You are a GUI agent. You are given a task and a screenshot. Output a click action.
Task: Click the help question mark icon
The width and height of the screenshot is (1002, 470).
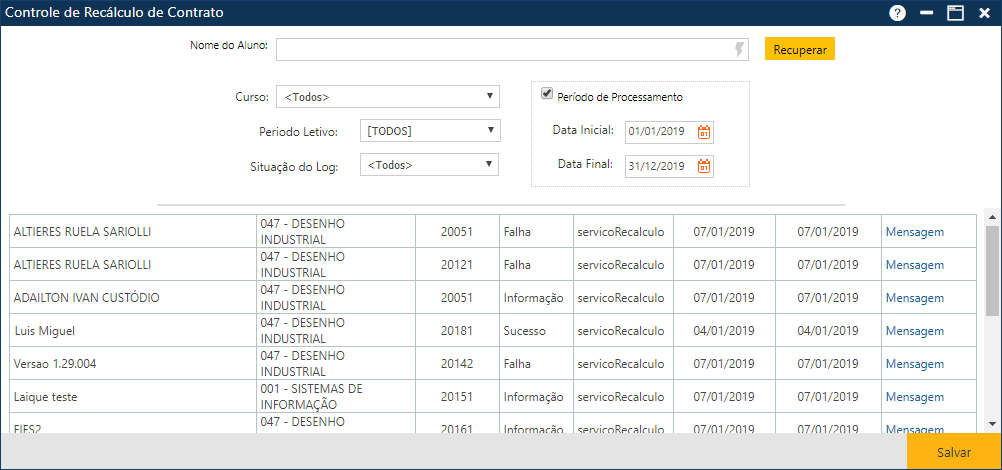click(897, 13)
